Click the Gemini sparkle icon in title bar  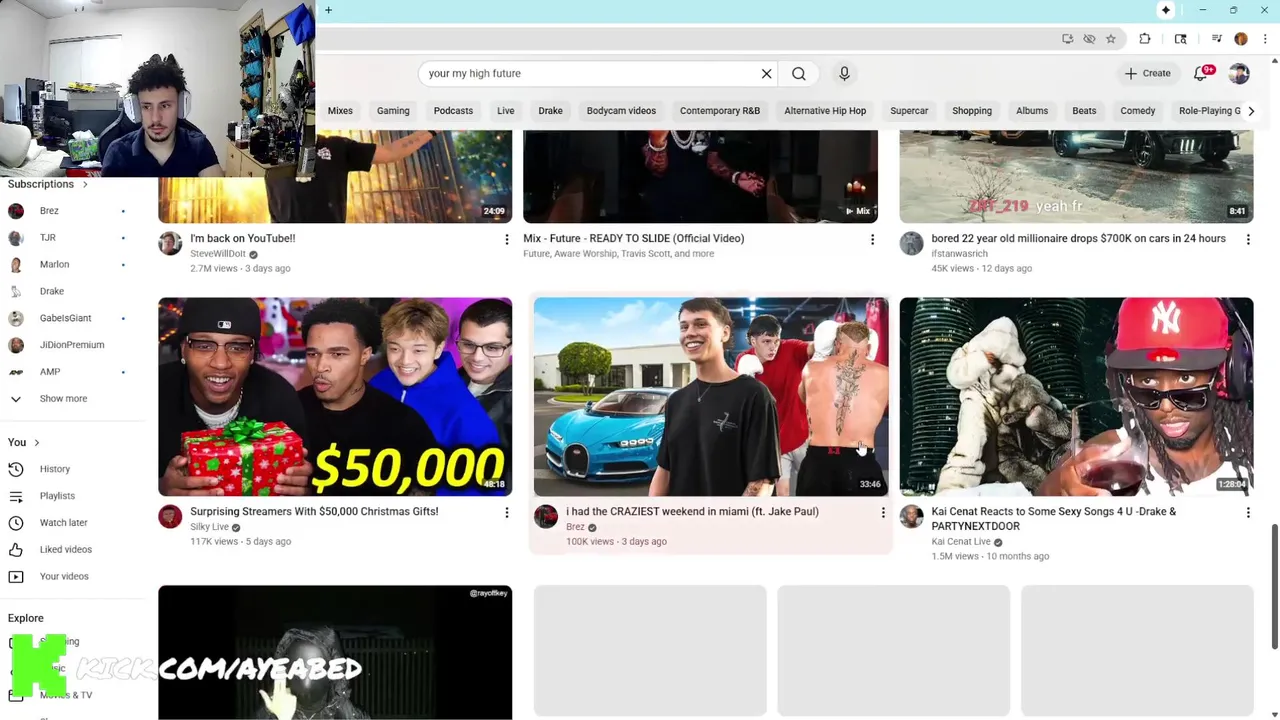1166,10
